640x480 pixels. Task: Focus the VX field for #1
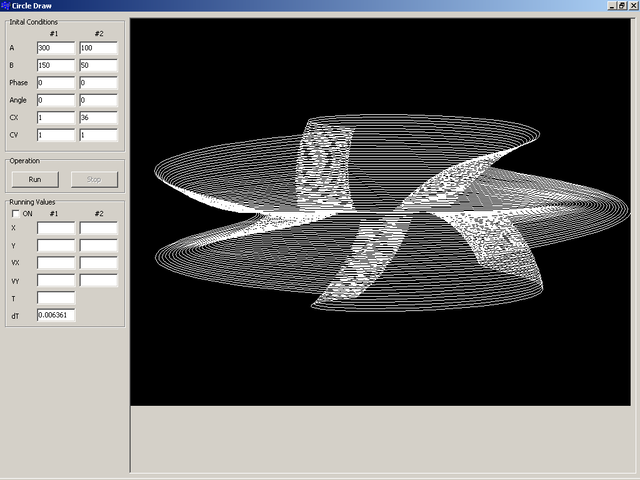point(56,263)
